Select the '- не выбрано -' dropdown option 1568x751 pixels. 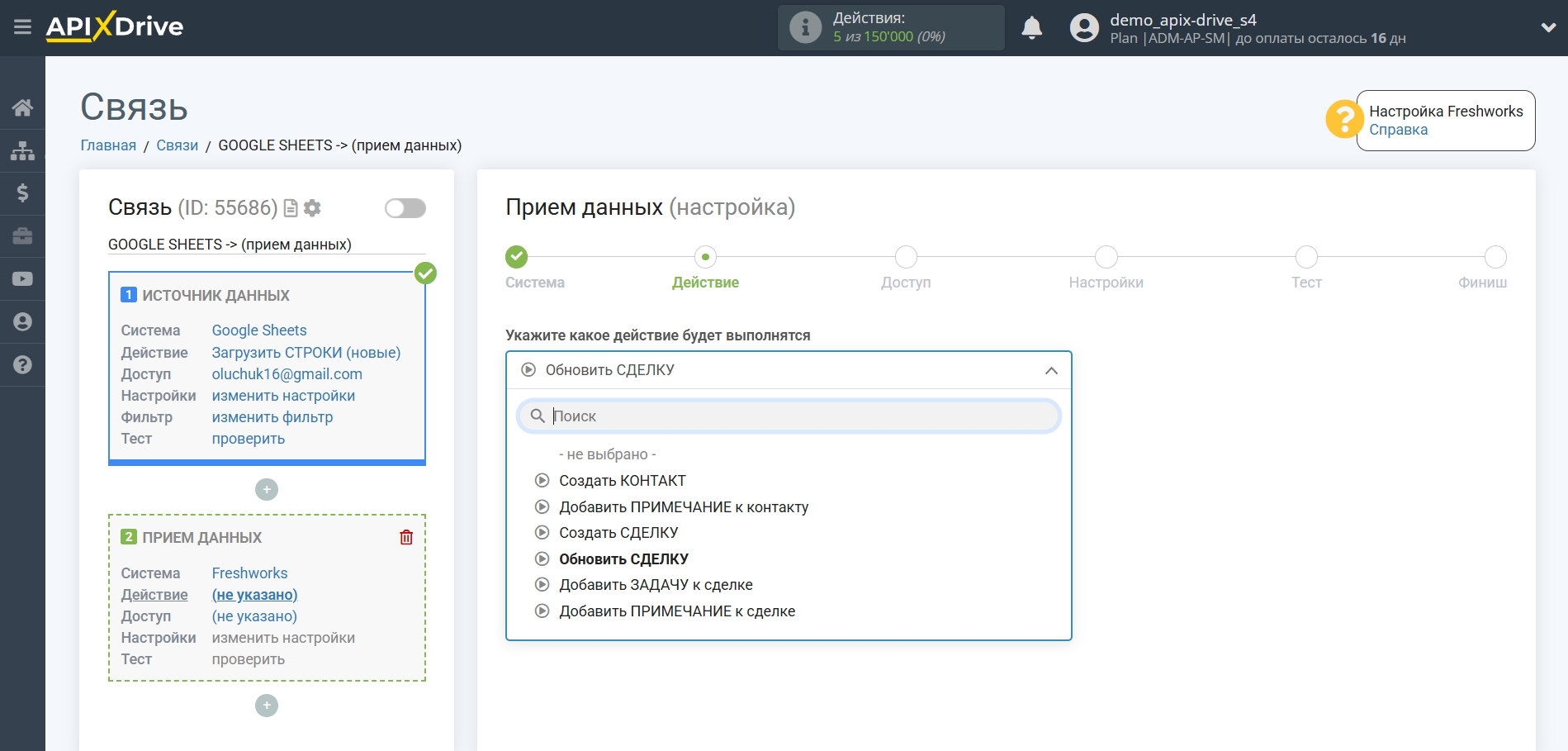(x=607, y=454)
